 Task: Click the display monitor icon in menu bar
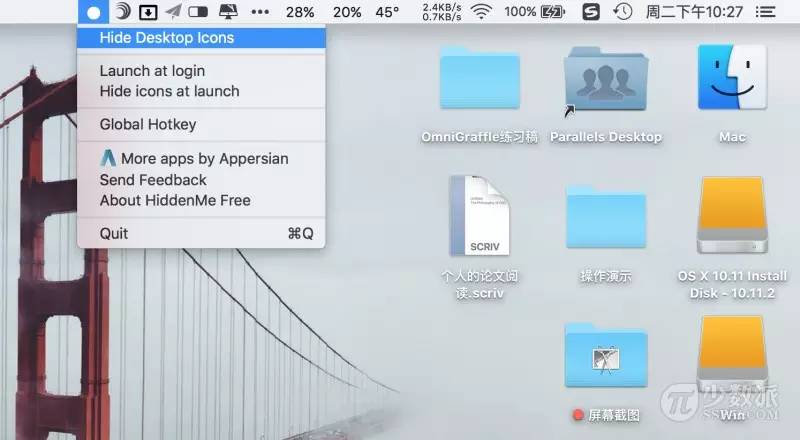(x=227, y=12)
